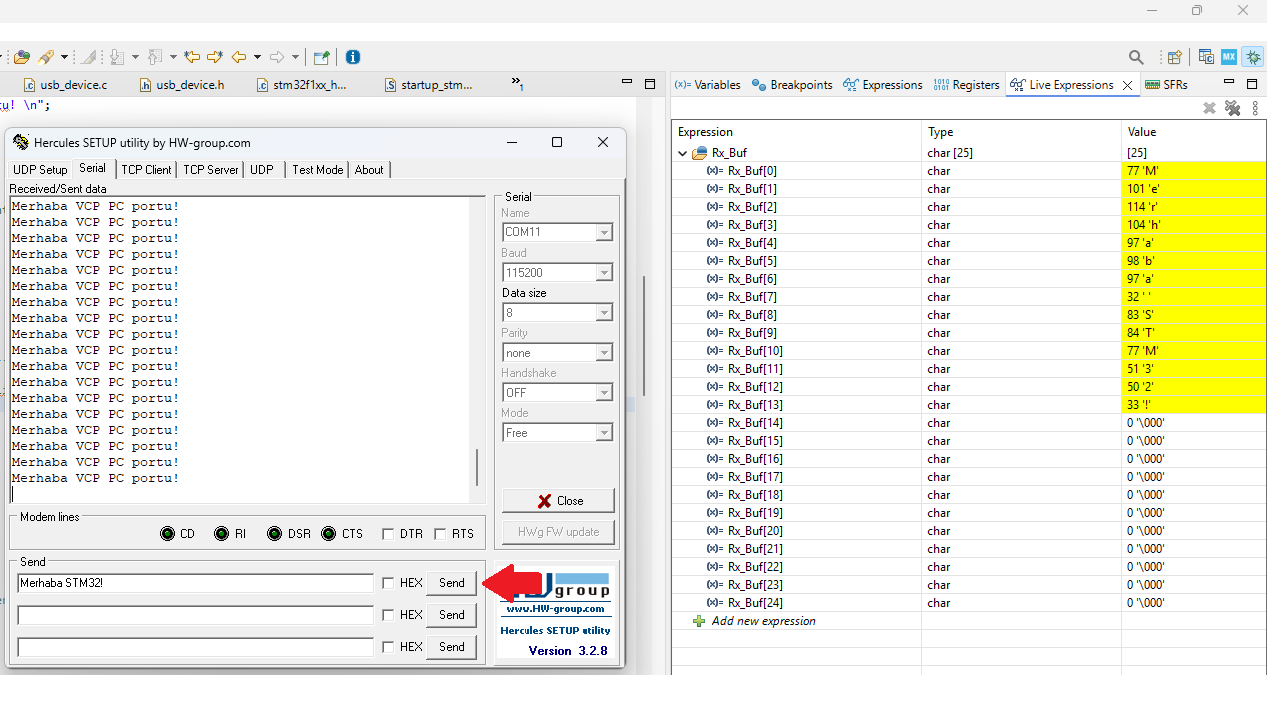Click Remove Selected Expression X icon
This screenshot has height=728, width=1267.
pos(1209,108)
